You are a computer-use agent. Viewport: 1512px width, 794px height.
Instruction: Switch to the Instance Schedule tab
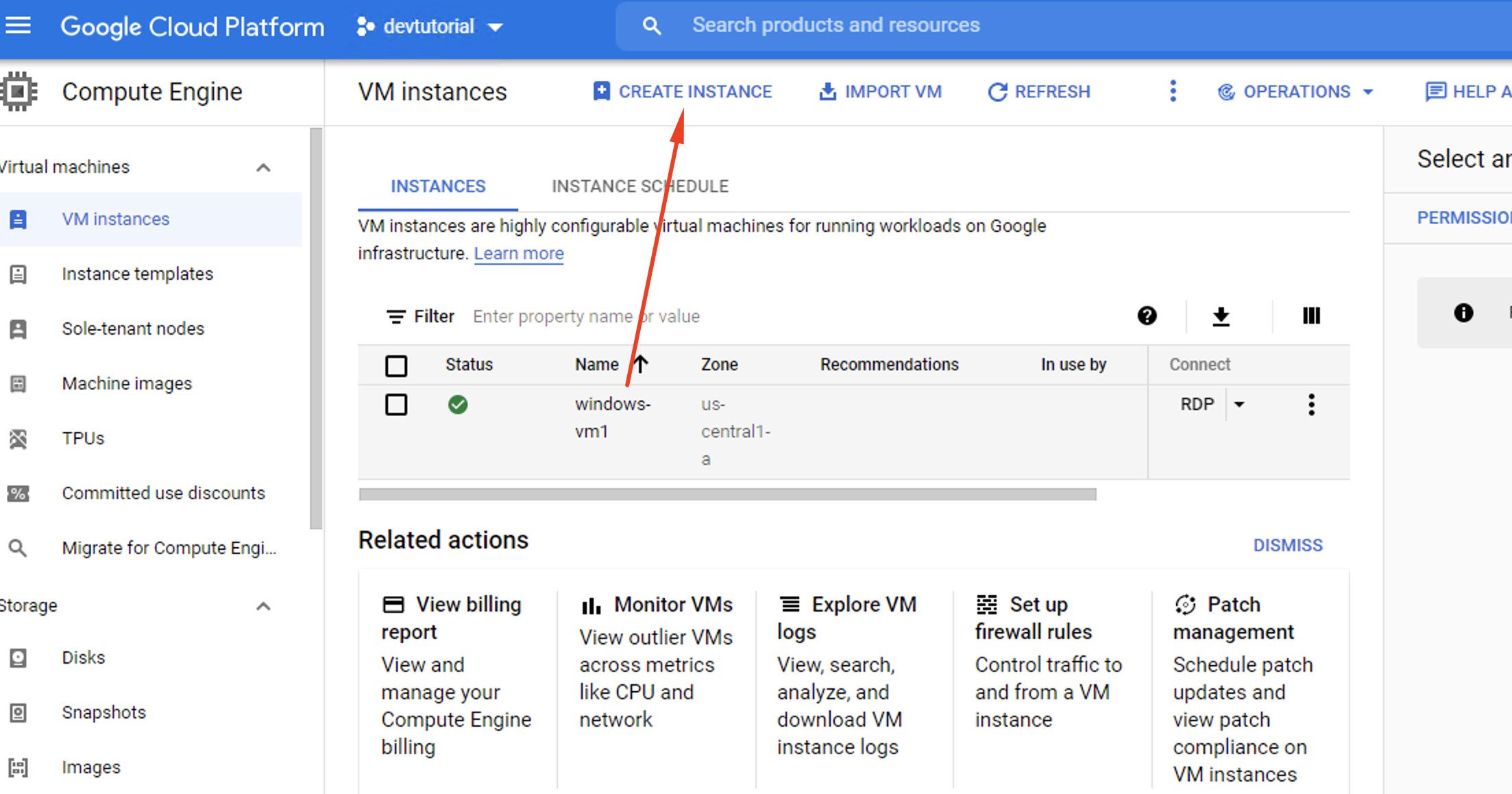640,187
